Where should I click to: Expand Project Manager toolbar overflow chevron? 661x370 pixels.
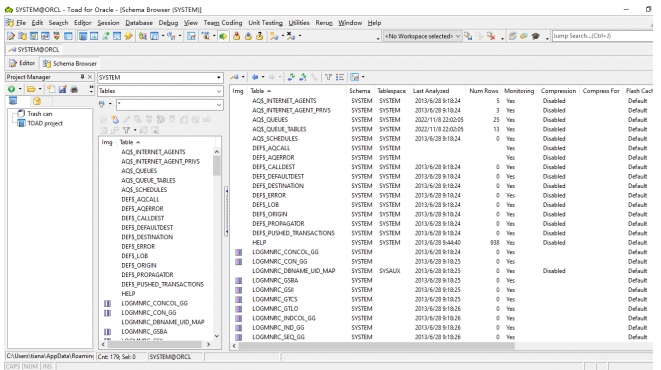(x=91, y=89)
